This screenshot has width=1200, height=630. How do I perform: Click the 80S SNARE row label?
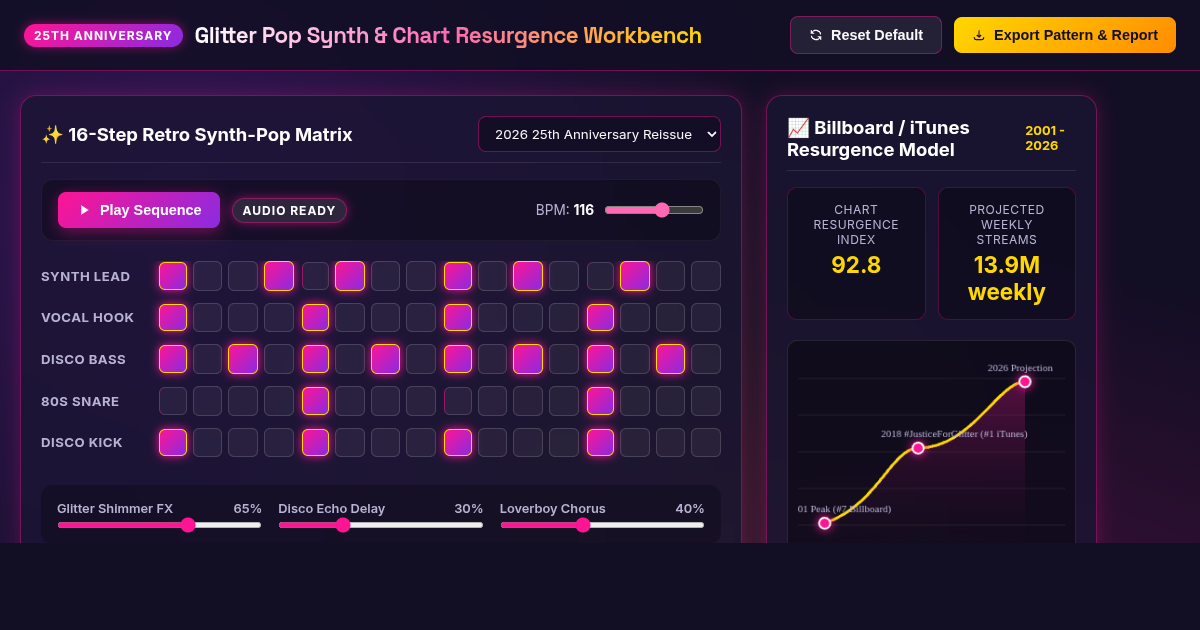click(80, 401)
